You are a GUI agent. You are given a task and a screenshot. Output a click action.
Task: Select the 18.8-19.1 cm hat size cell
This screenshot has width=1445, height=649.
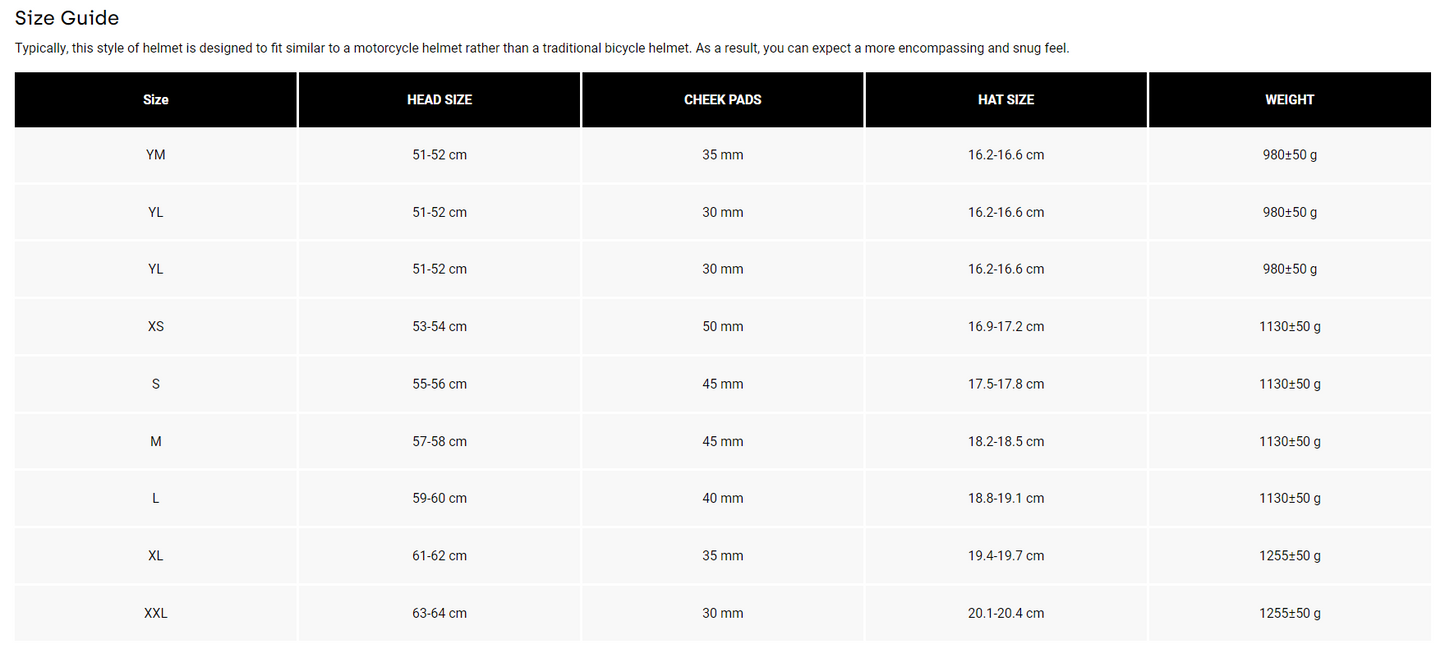click(x=1006, y=498)
